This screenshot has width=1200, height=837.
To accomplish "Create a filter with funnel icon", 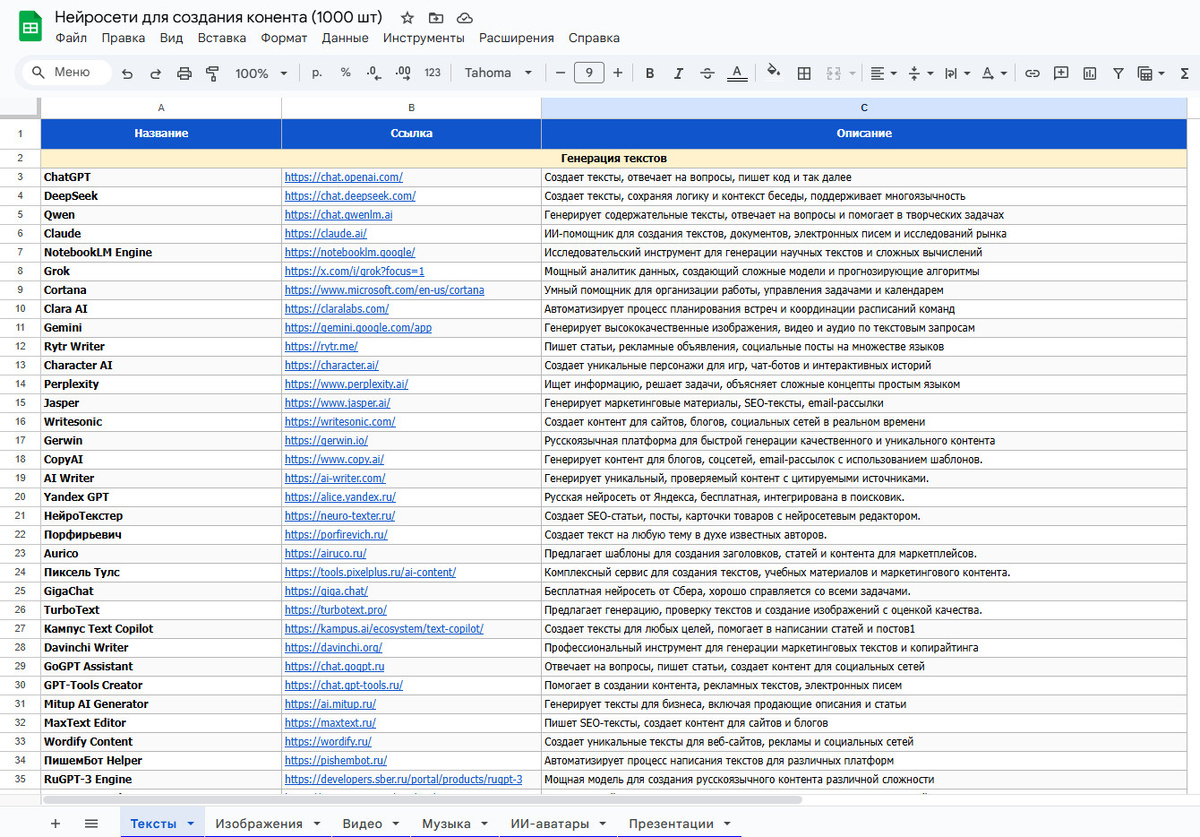I will 1118,73.
